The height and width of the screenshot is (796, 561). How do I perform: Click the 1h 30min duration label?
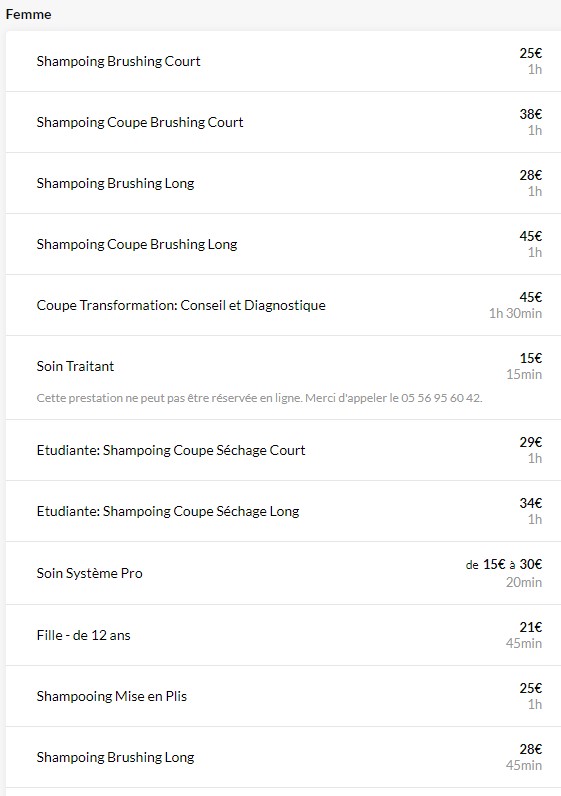[x=515, y=313]
